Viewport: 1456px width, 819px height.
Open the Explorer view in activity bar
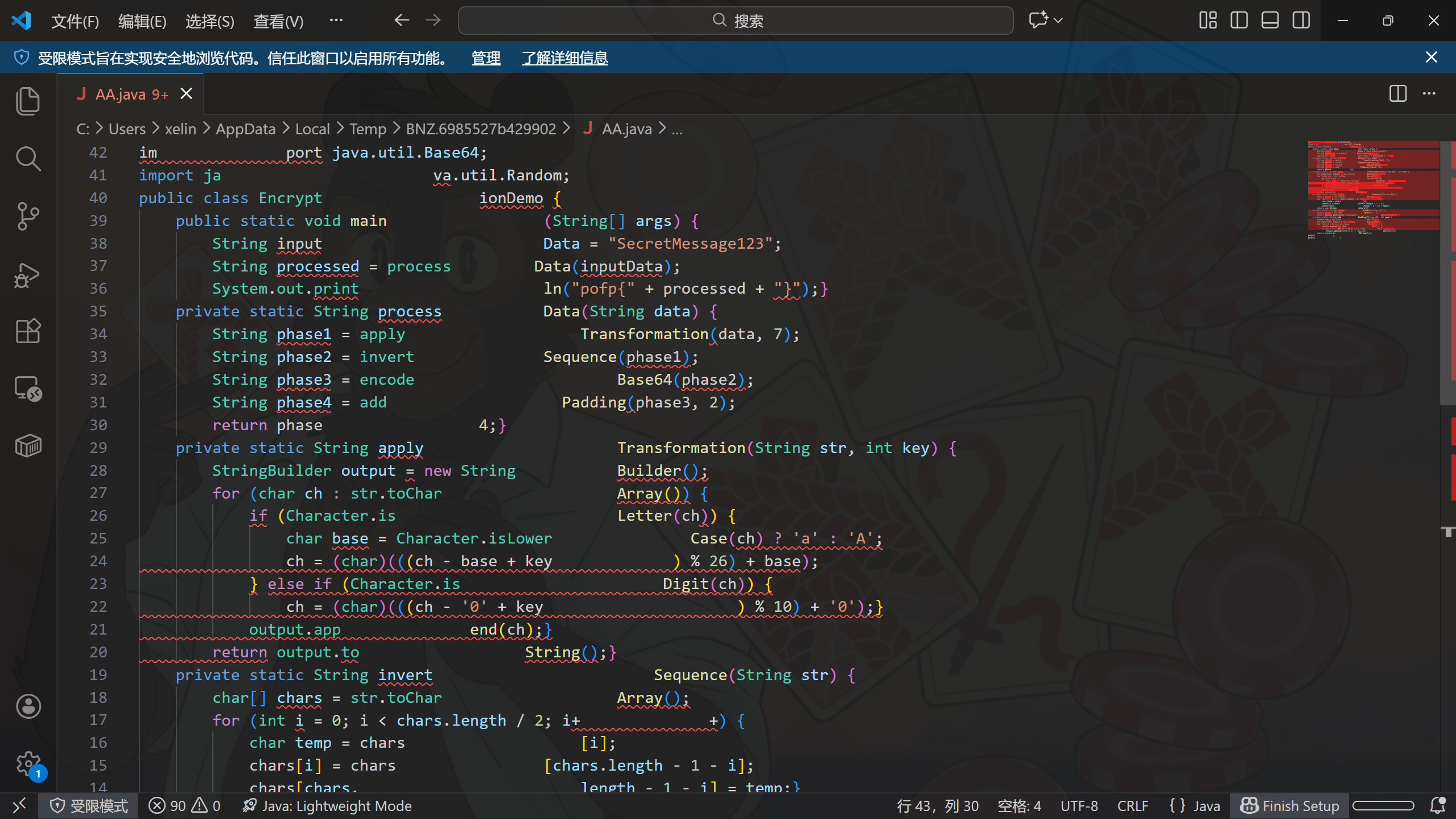(27, 101)
